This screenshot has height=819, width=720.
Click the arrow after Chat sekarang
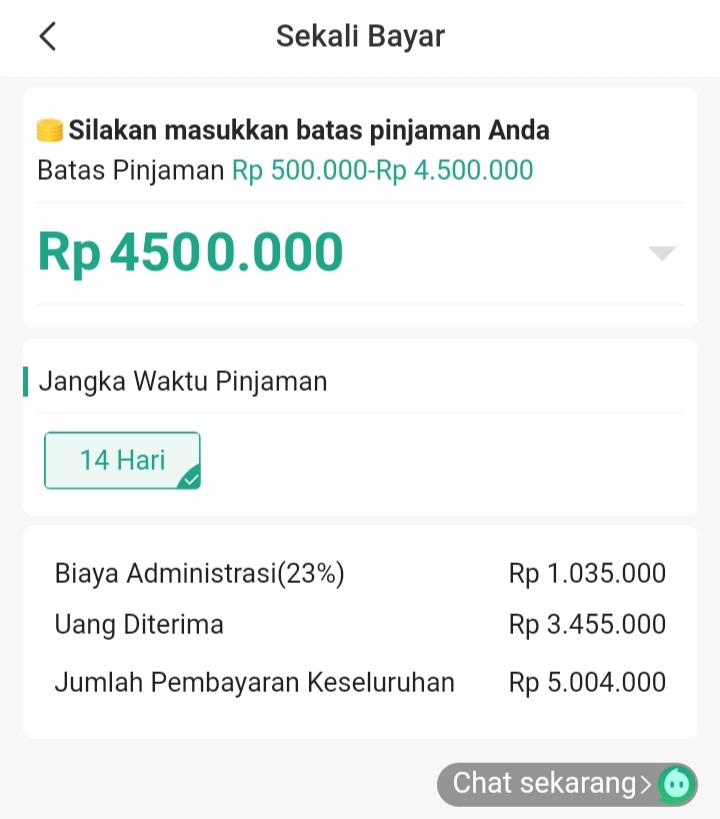[646, 784]
